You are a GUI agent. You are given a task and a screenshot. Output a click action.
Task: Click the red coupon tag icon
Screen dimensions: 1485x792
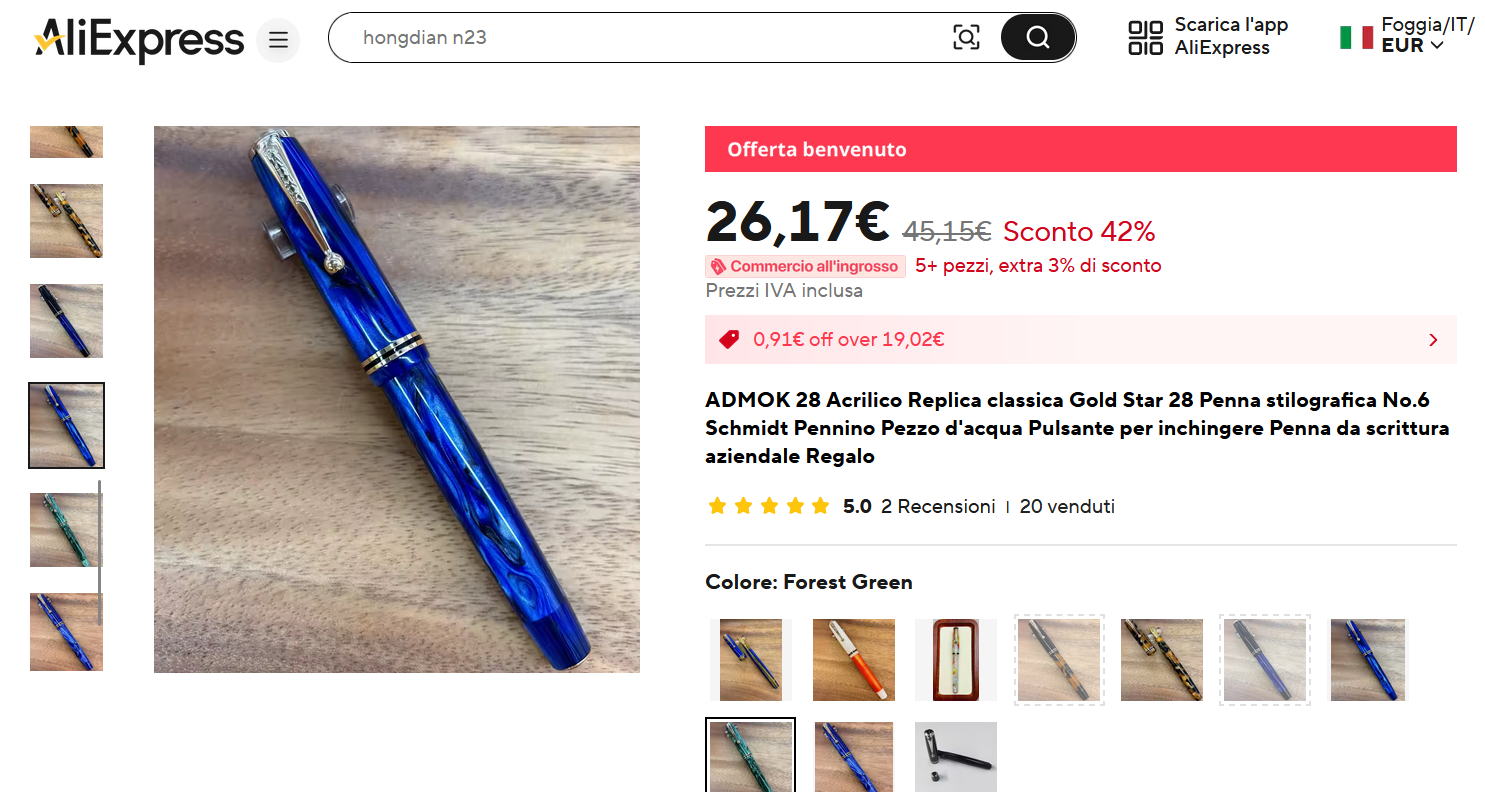729,339
